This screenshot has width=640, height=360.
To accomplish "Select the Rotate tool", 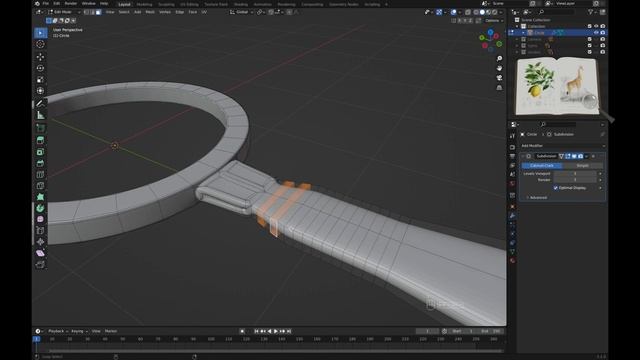I will coord(40,68).
